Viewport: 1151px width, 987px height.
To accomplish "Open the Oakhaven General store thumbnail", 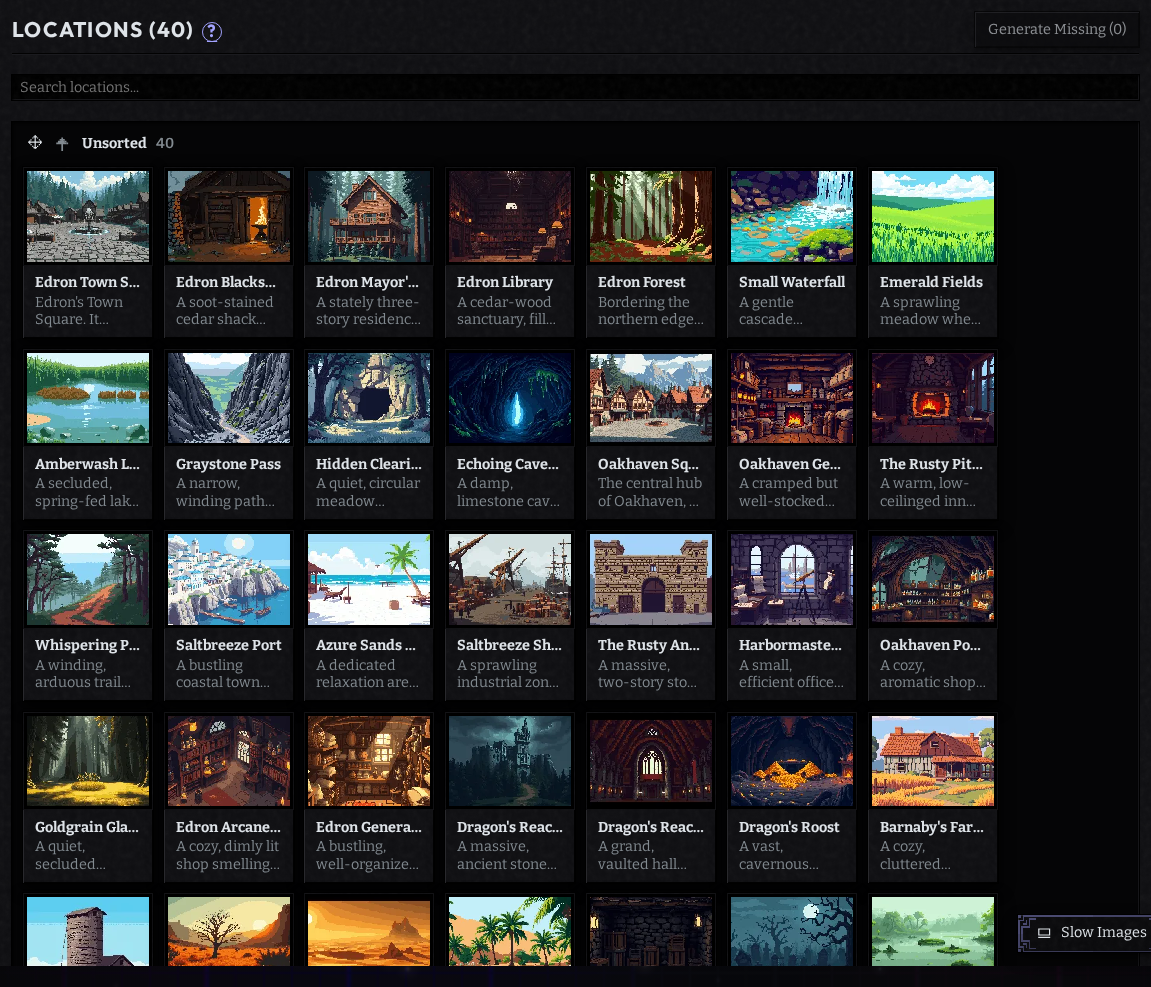I will click(792, 398).
